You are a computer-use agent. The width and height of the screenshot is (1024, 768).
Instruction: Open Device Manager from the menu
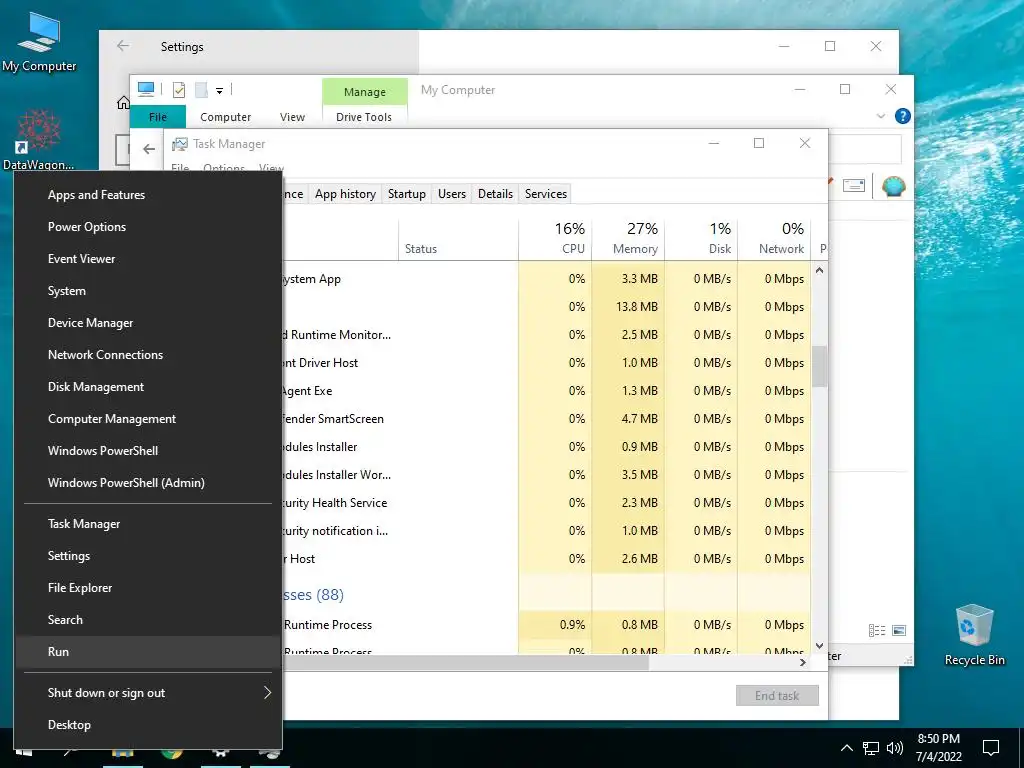148,323
